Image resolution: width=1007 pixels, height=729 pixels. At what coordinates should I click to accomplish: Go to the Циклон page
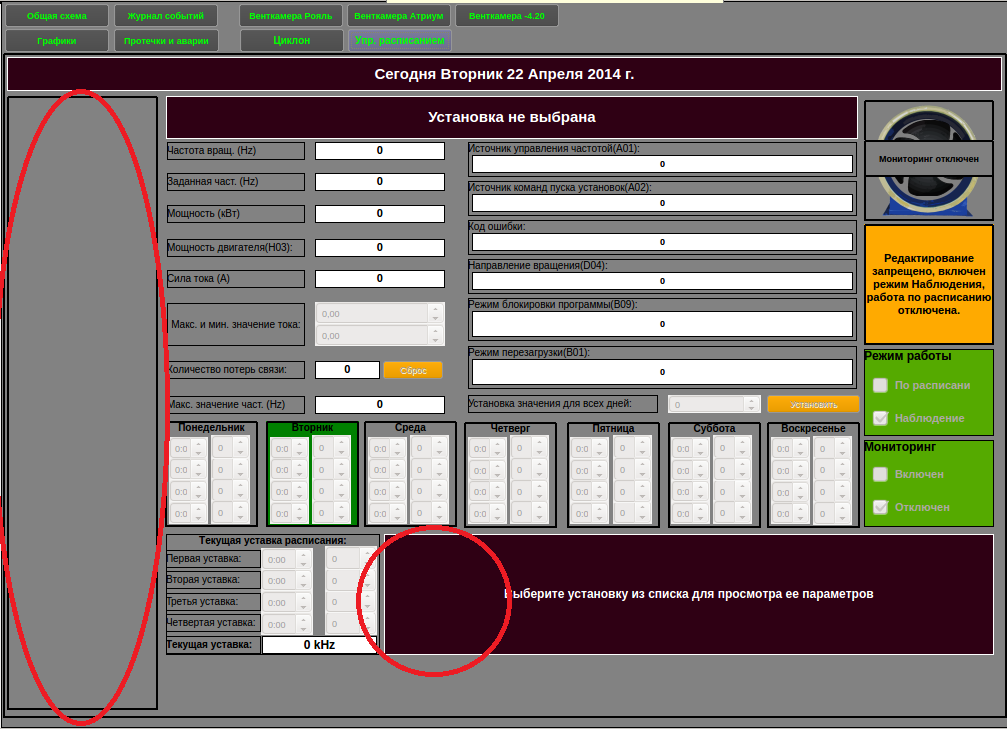click(293, 41)
